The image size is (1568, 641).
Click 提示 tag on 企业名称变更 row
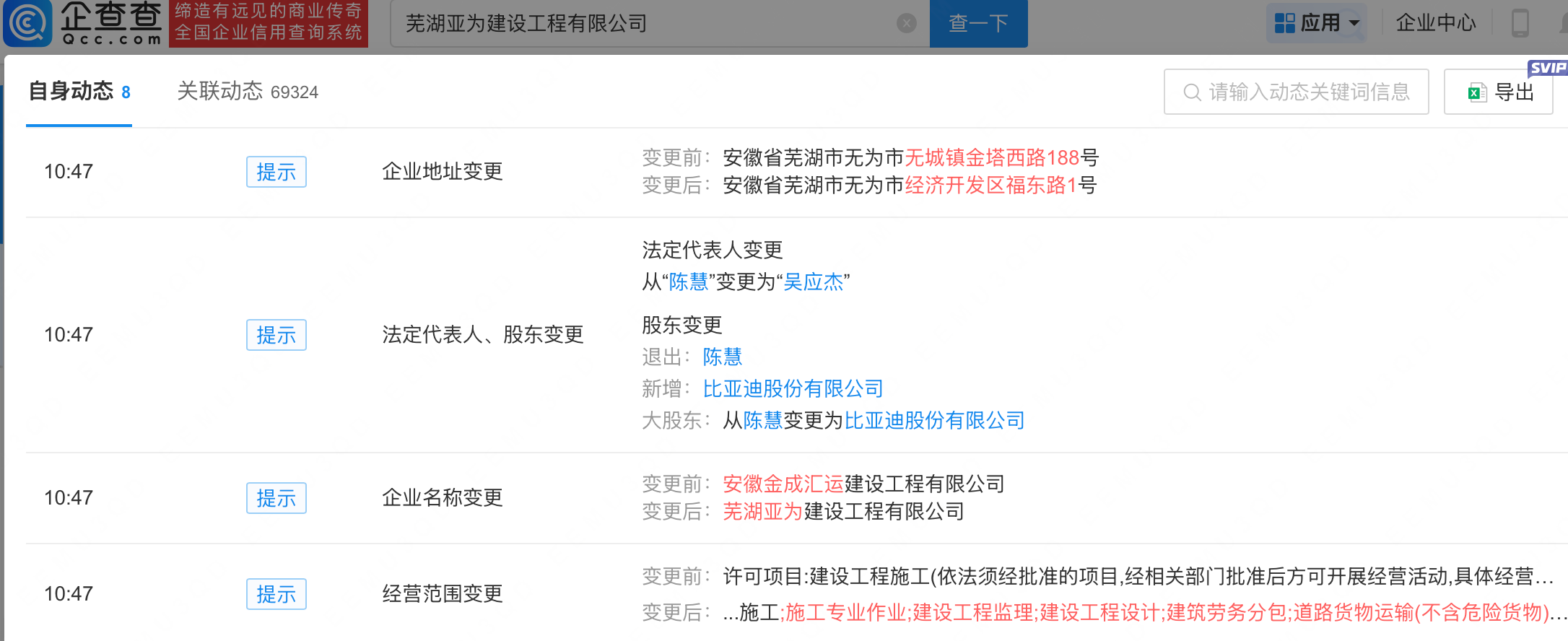276,498
